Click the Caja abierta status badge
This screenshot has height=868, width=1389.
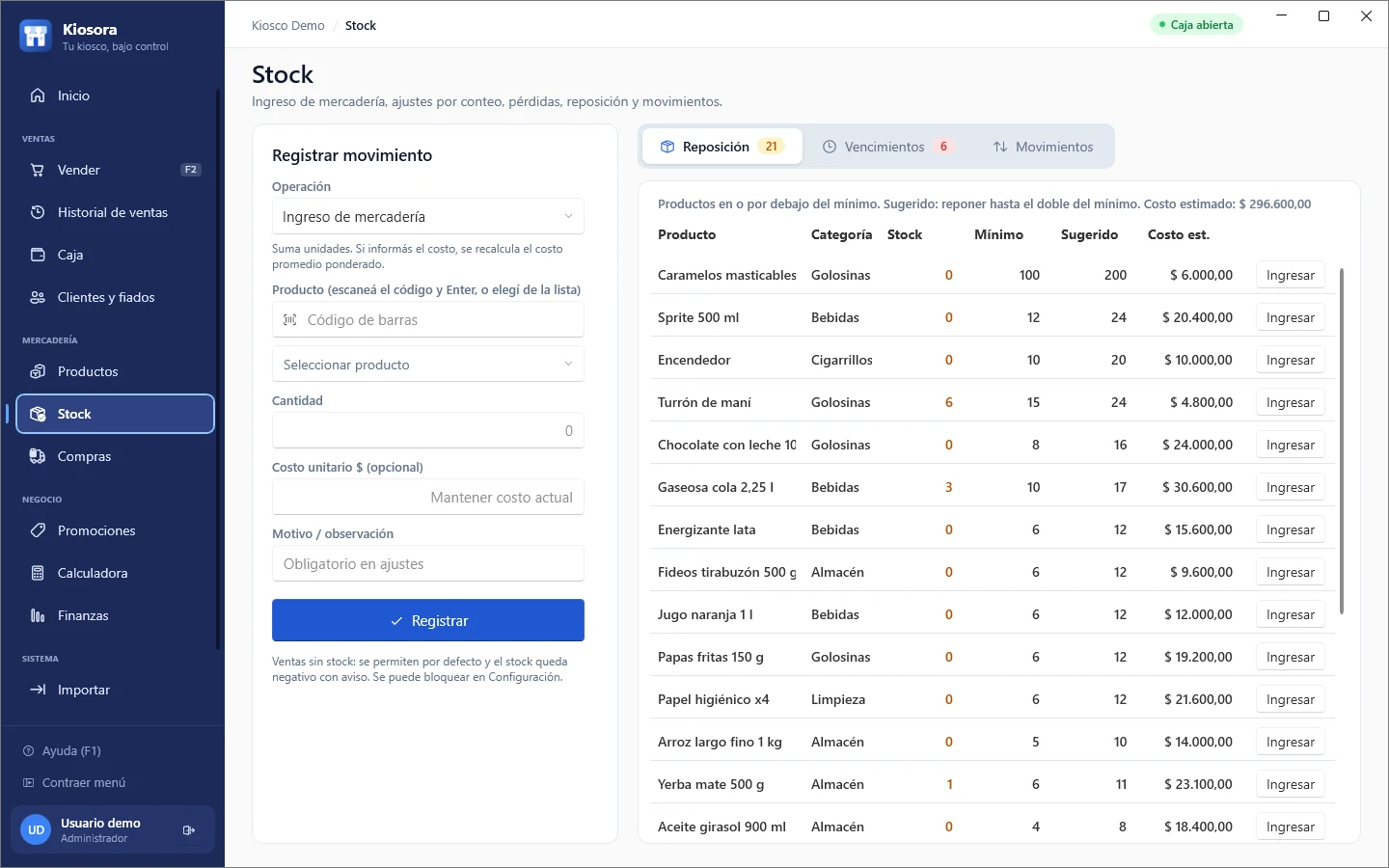pos(1196,25)
